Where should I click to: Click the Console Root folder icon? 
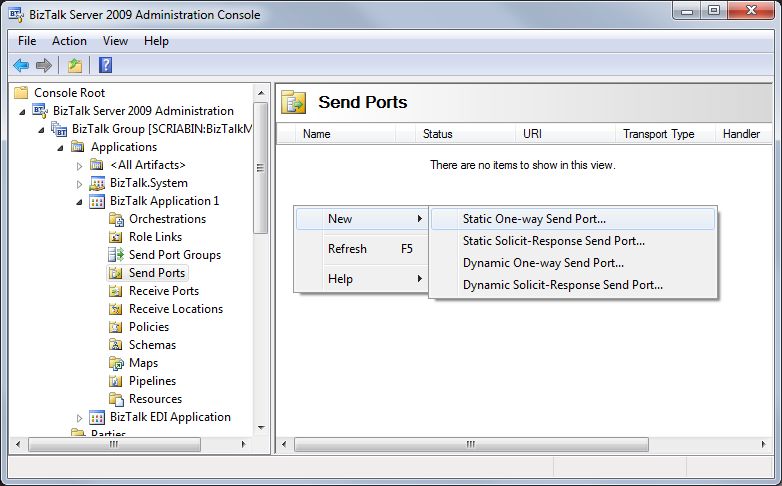pyautogui.click(x=21, y=92)
